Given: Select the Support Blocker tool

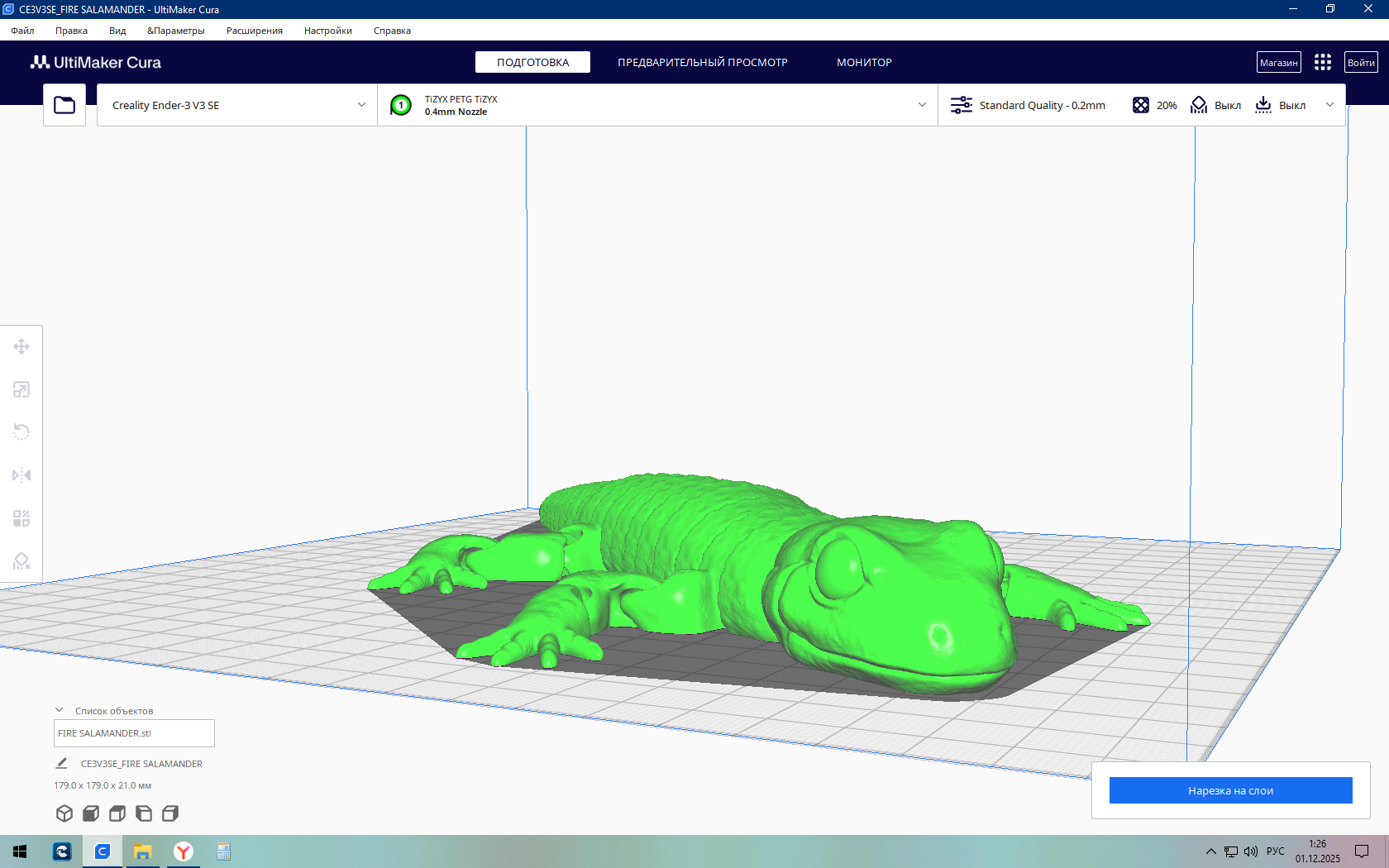Looking at the screenshot, I should (21, 561).
